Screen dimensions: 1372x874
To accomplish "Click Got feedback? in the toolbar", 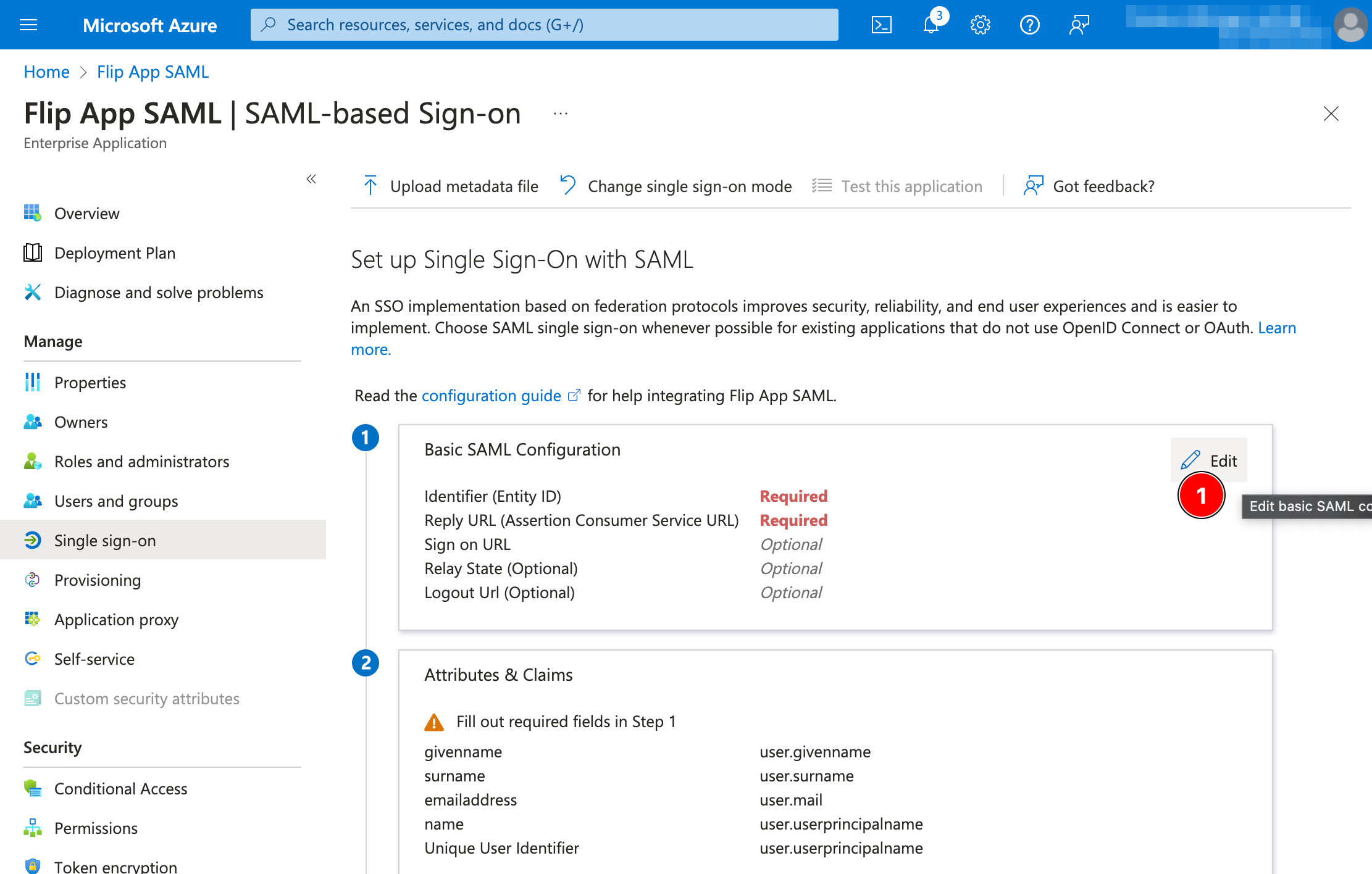I will point(1089,186).
